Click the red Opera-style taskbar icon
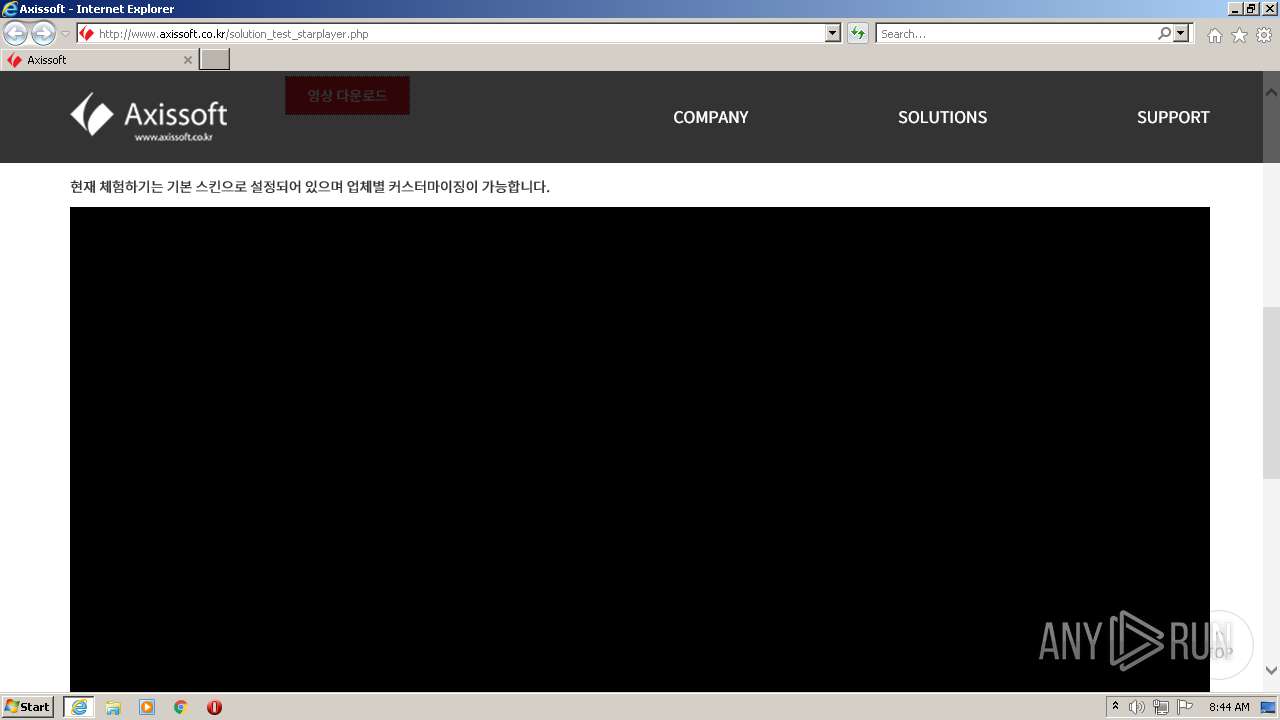 pos(214,707)
